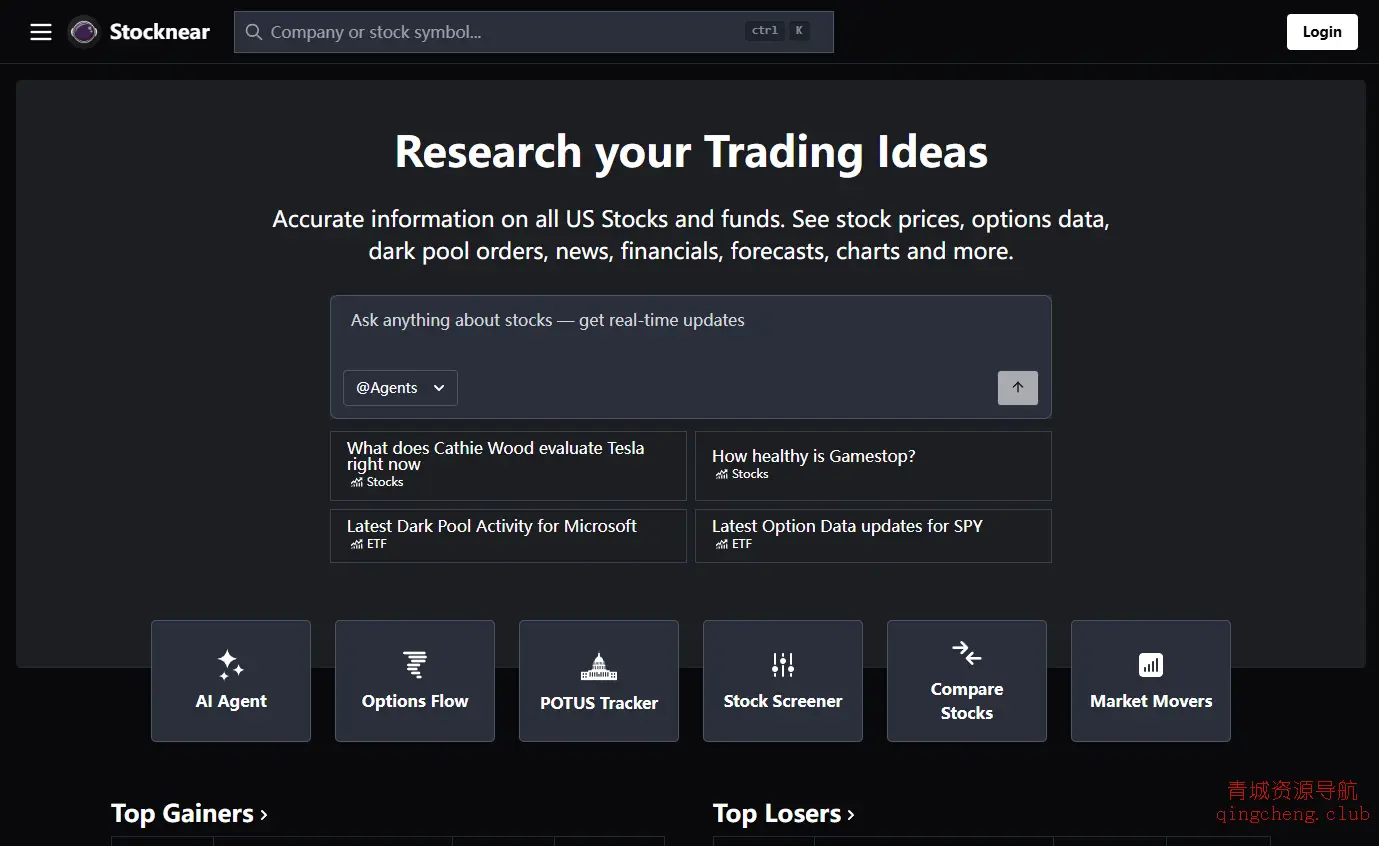The height and width of the screenshot is (846, 1379).
Task: Click the search magnifier icon
Action: [x=254, y=32]
